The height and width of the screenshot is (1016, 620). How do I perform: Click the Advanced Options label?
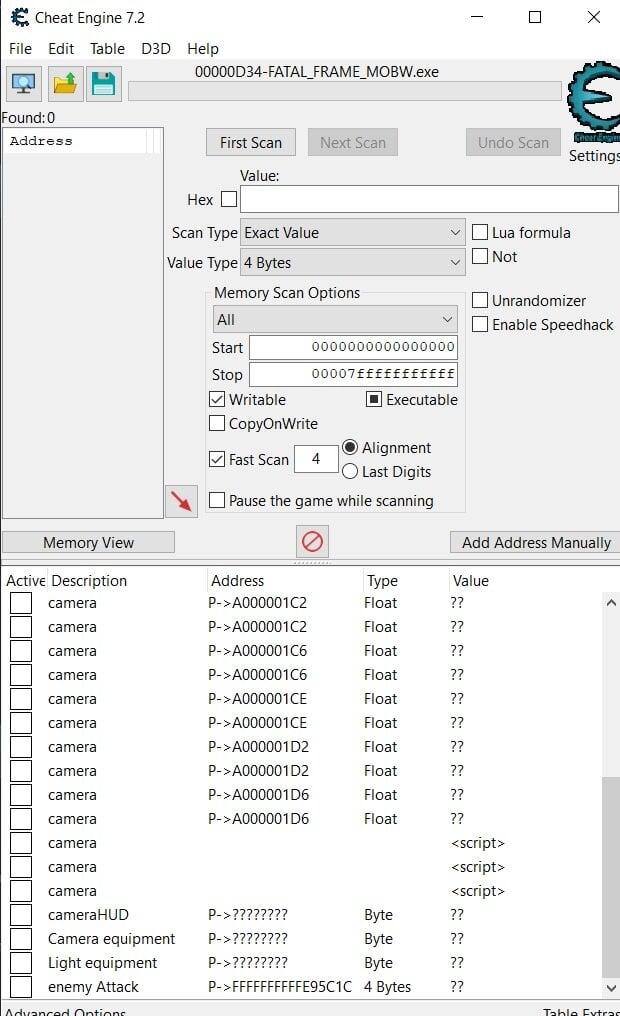point(65,1011)
